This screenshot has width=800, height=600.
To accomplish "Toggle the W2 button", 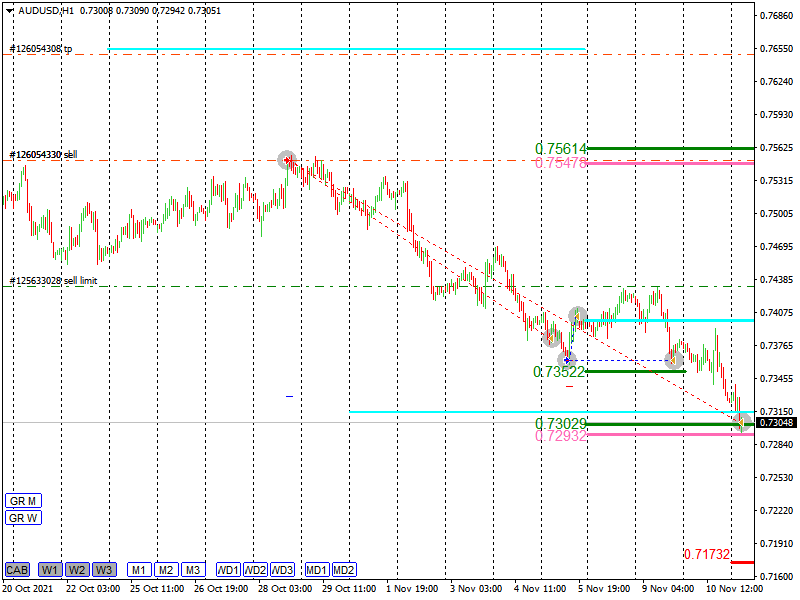I will (x=77, y=570).
